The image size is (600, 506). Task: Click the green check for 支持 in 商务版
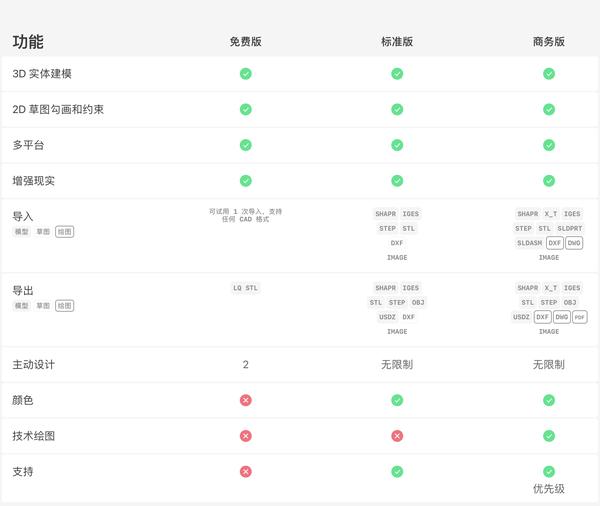[549, 471]
